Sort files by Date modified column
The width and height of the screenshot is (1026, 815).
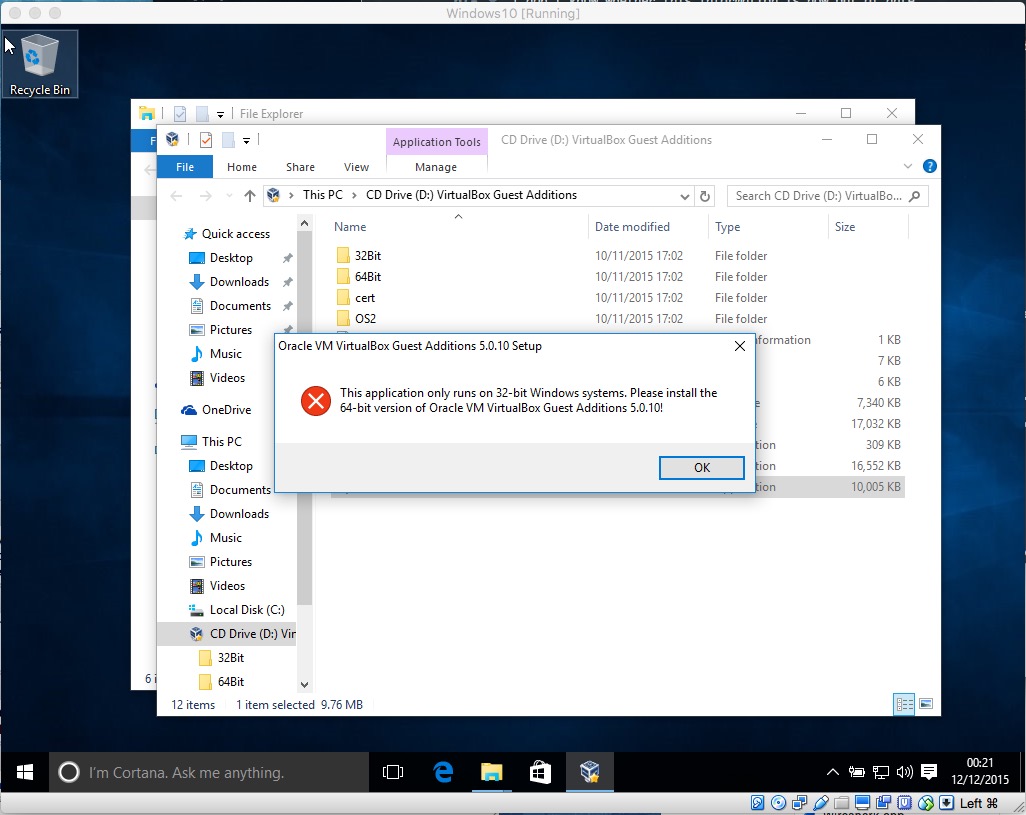click(x=631, y=227)
